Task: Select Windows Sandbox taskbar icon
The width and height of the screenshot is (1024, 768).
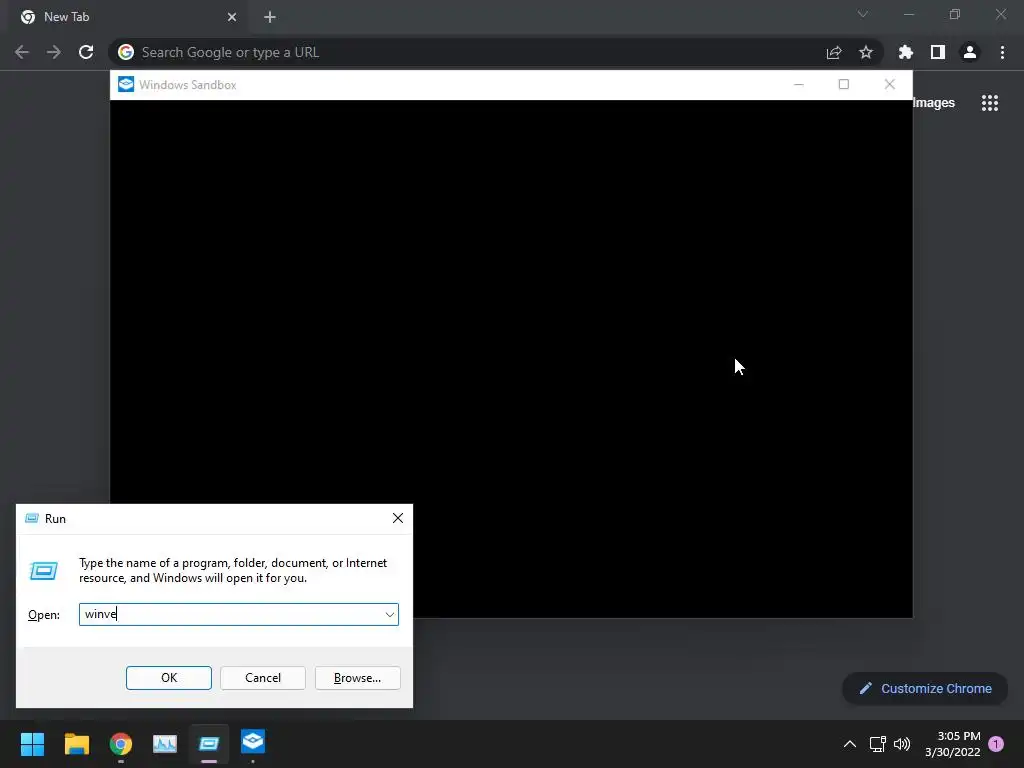Action: tap(253, 743)
